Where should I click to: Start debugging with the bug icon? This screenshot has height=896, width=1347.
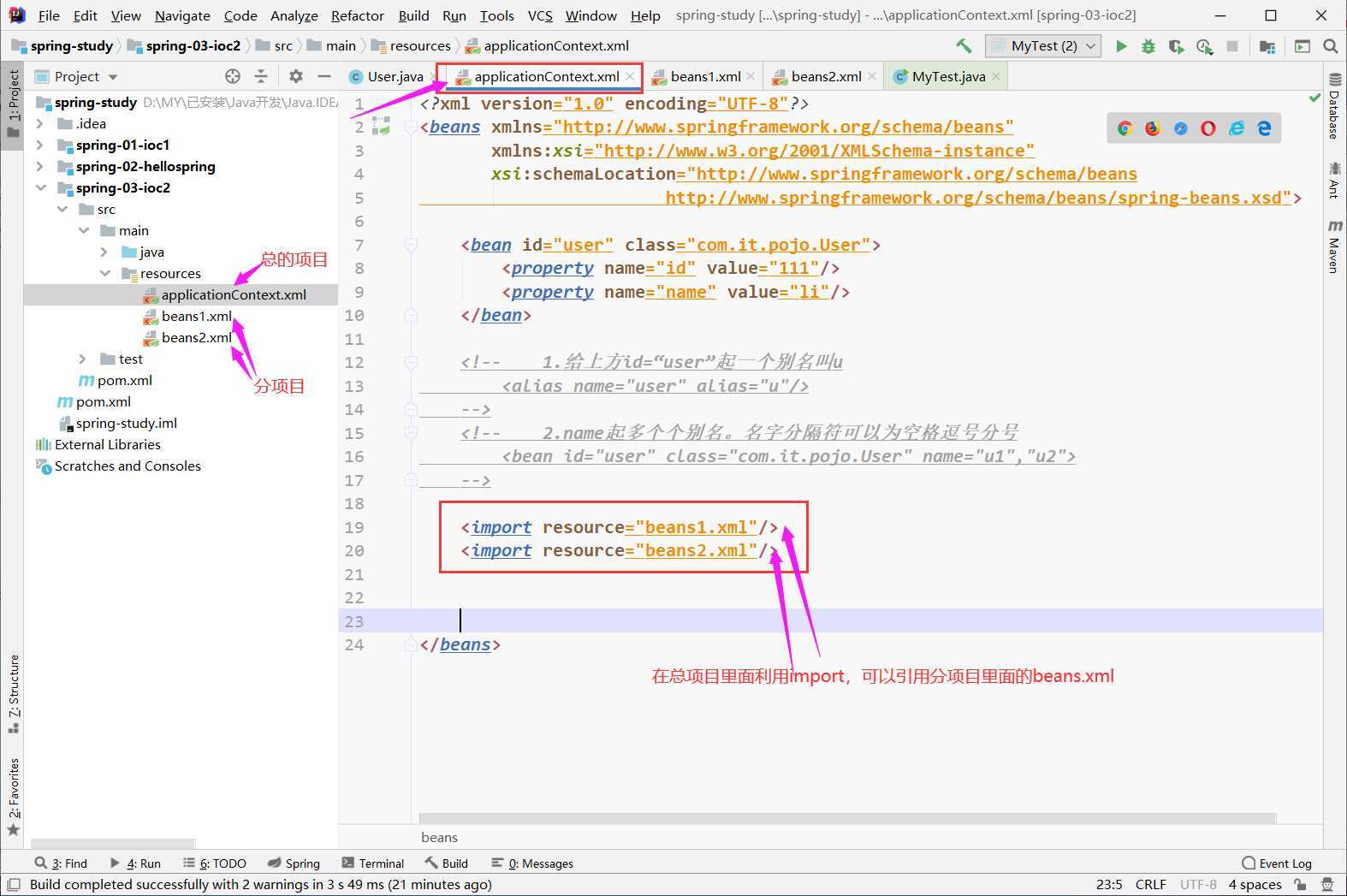1148,46
